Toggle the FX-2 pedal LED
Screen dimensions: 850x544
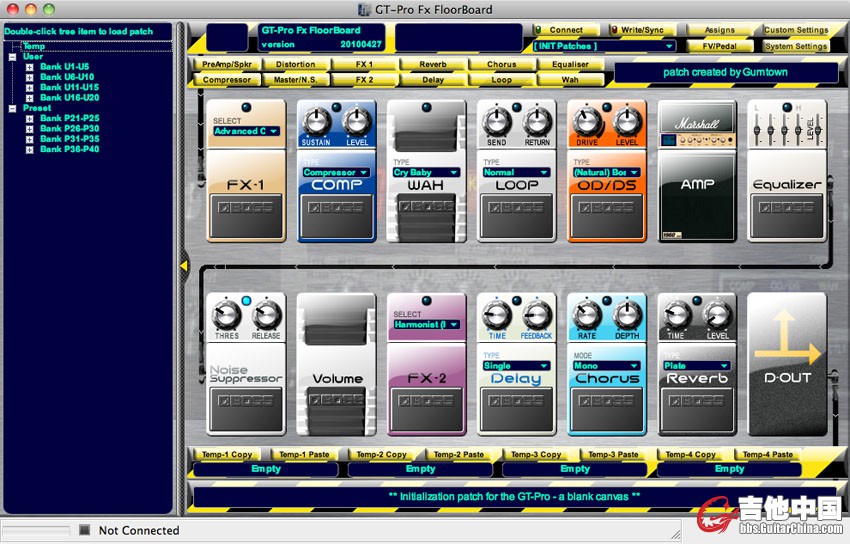tap(427, 300)
